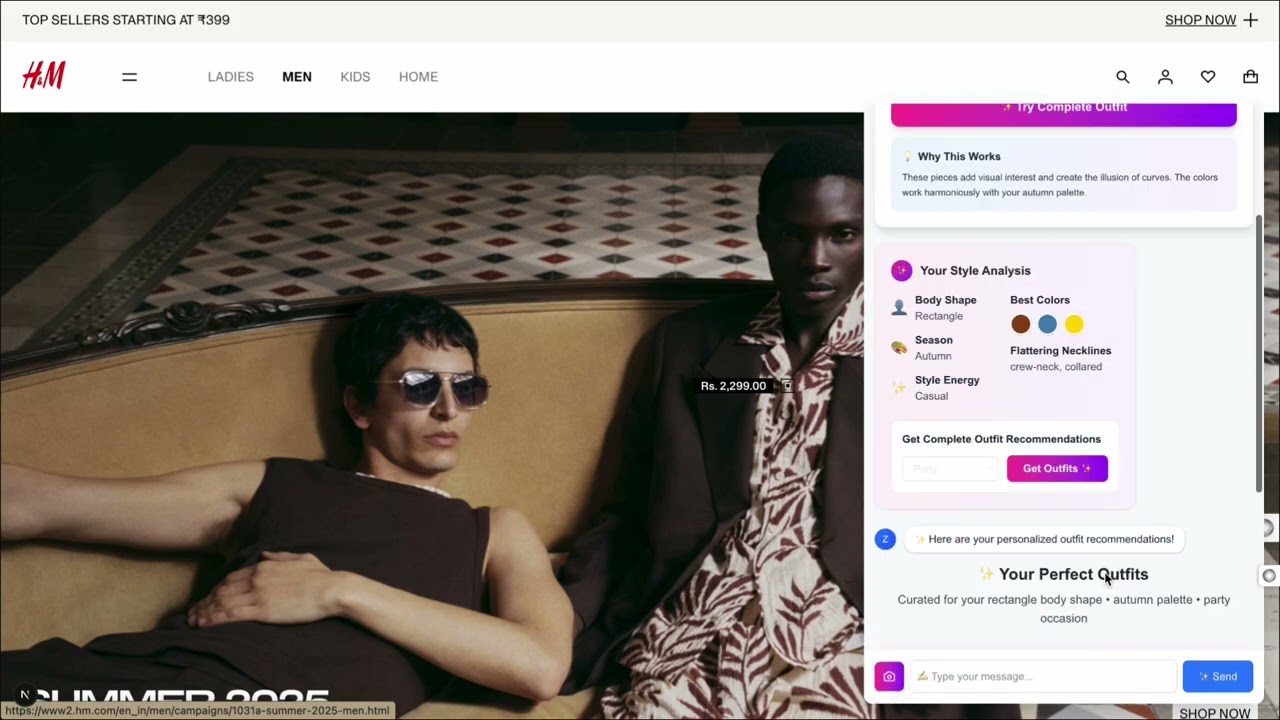Click the bottom SHOP NOW link
The height and width of the screenshot is (720, 1280).
[x=1214, y=713]
